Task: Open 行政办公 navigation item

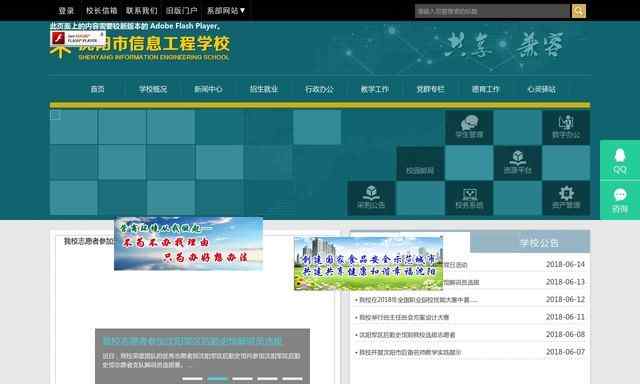Action: point(319,89)
